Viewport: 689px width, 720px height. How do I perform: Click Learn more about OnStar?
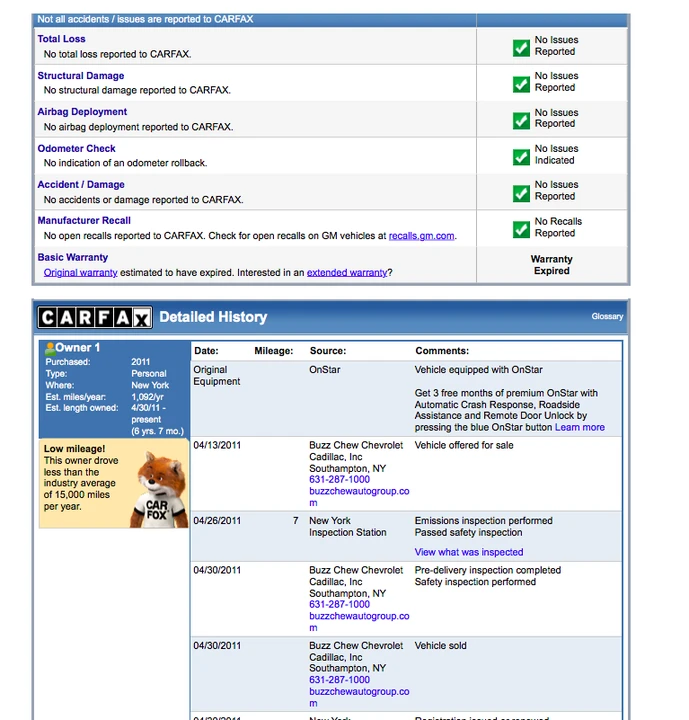pyautogui.click(x=580, y=428)
